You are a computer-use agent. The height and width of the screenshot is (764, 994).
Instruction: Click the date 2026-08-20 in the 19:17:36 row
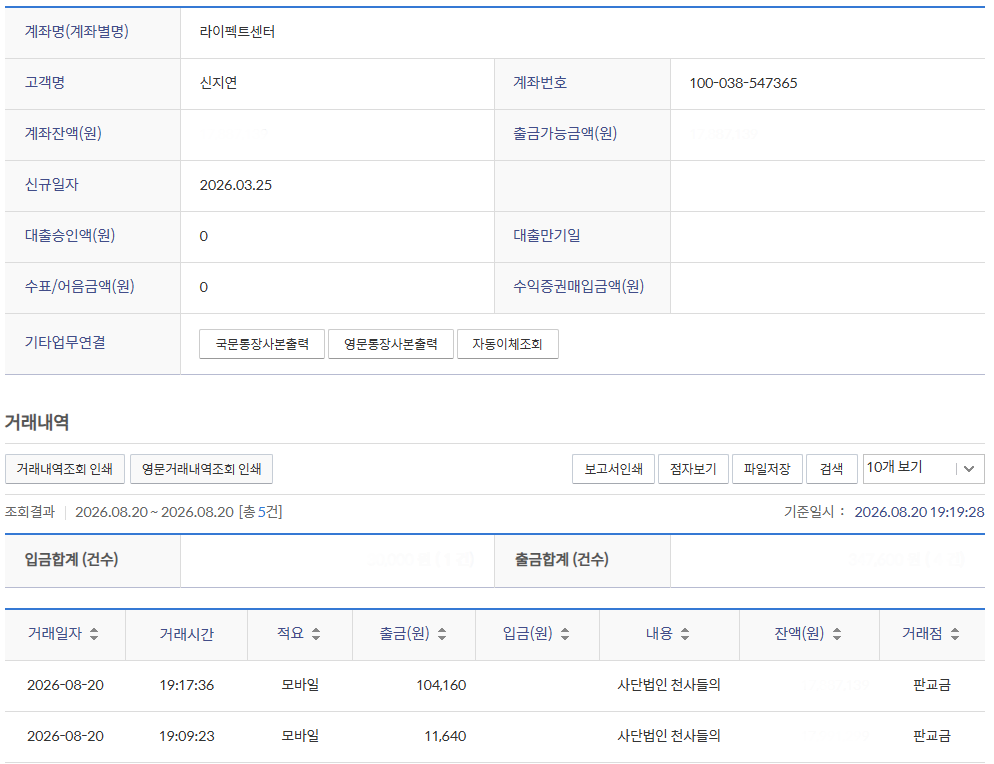tap(65, 685)
